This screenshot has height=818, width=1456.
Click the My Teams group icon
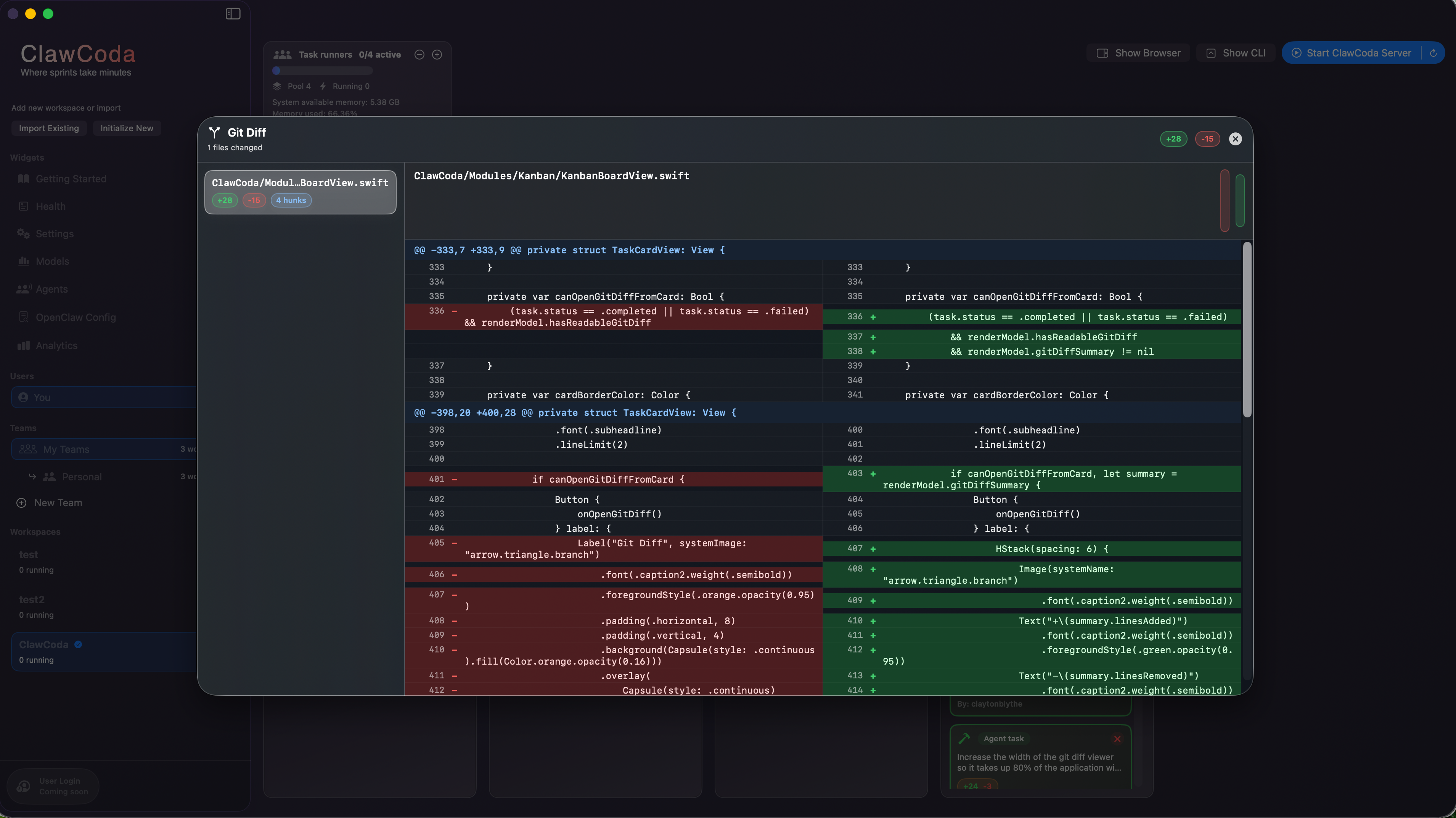28,449
